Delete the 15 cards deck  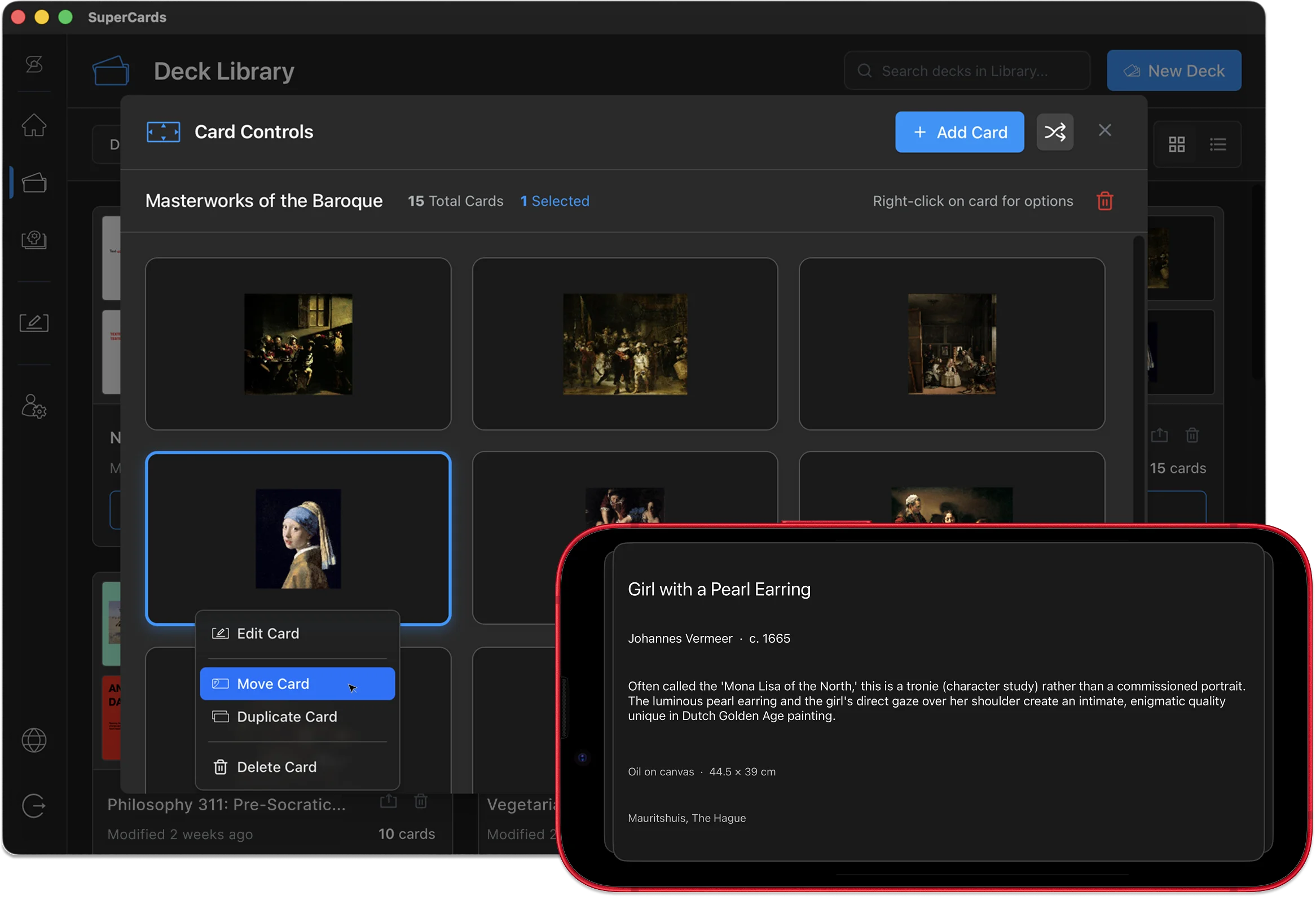1192,436
